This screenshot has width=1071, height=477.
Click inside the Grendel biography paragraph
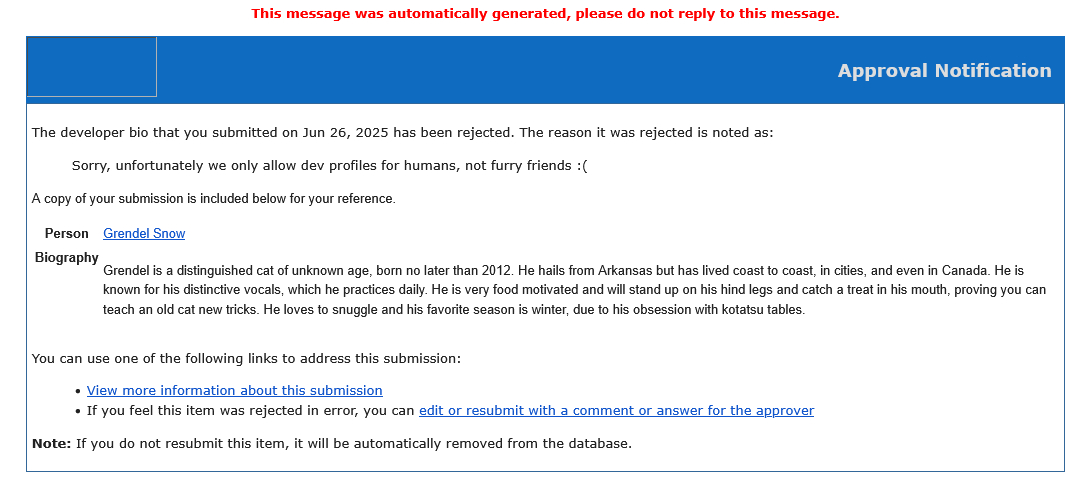click(573, 290)
